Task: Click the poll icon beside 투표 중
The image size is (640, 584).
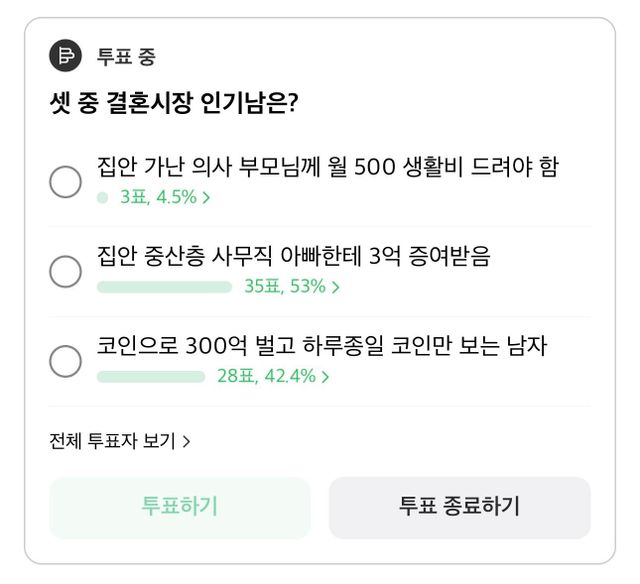Action: pos(66,57)
